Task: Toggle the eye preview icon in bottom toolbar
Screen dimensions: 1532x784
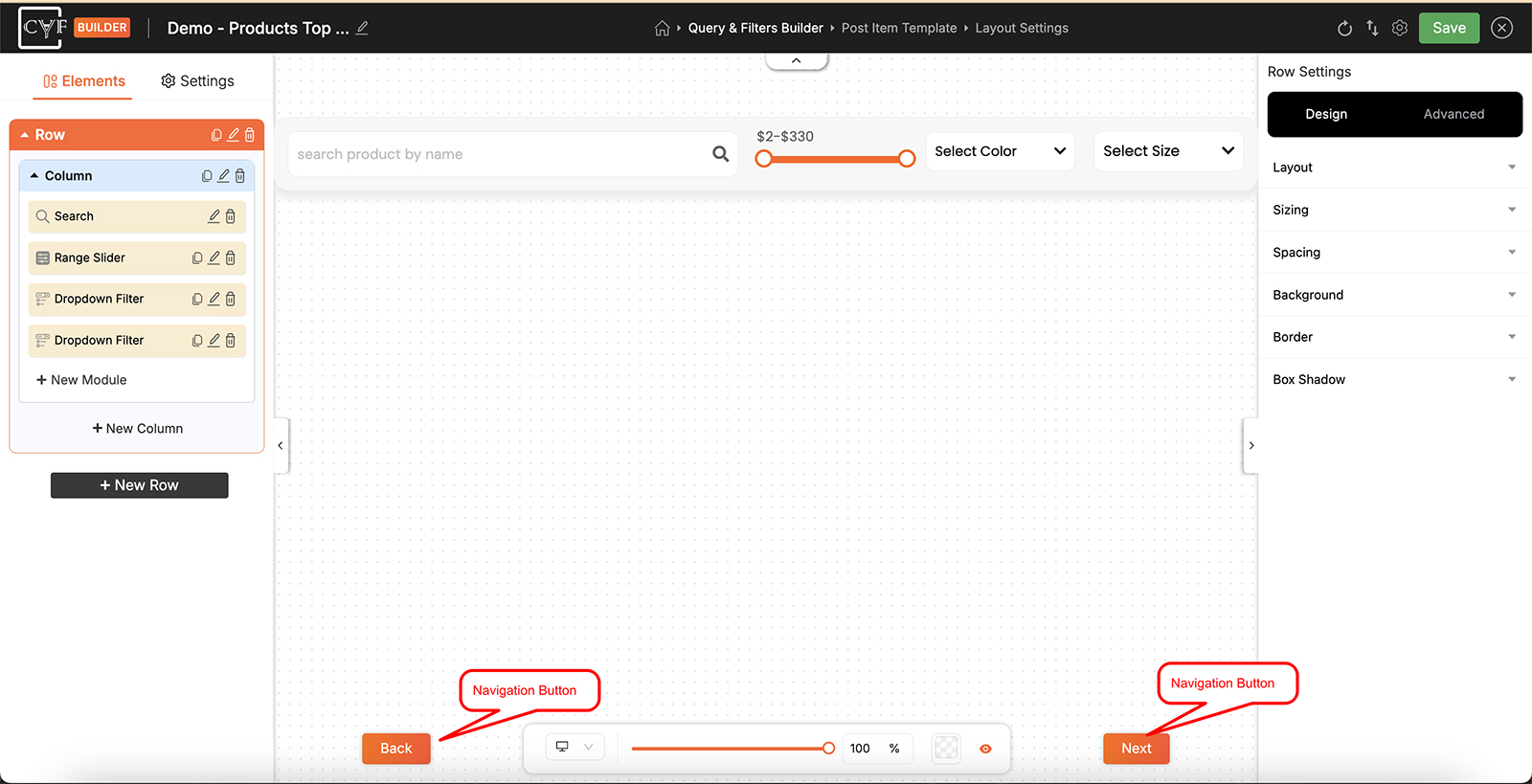Action: click(x=985, y=749)
